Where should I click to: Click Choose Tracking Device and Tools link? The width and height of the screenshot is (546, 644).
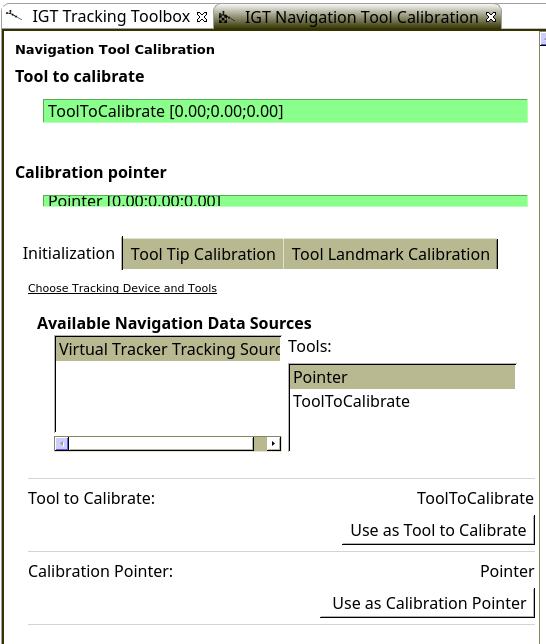click(x=122, y=288)
